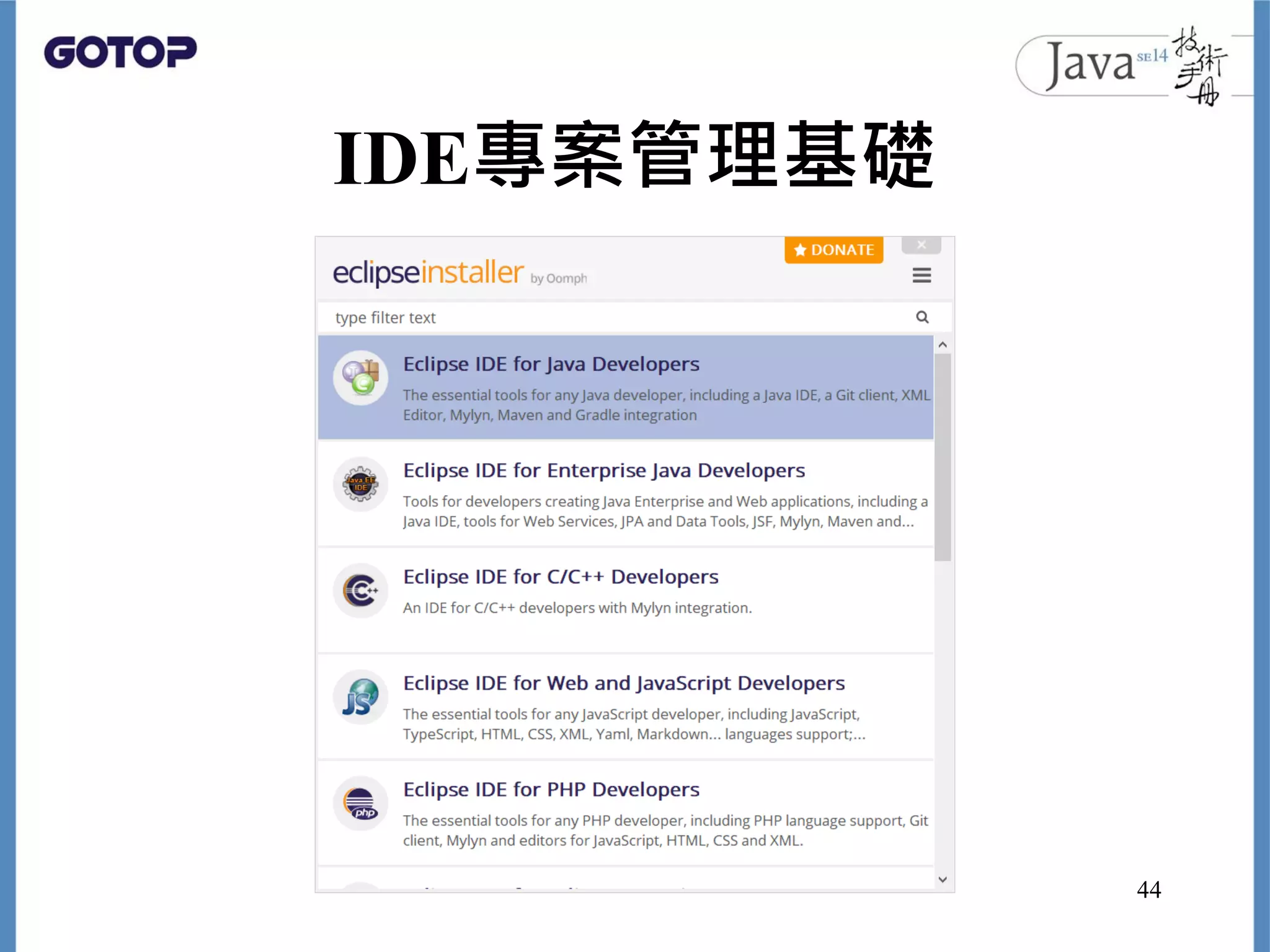1270x952 pixels.
Task: Click the JS globe package icon
Action: tap(360, 697)
